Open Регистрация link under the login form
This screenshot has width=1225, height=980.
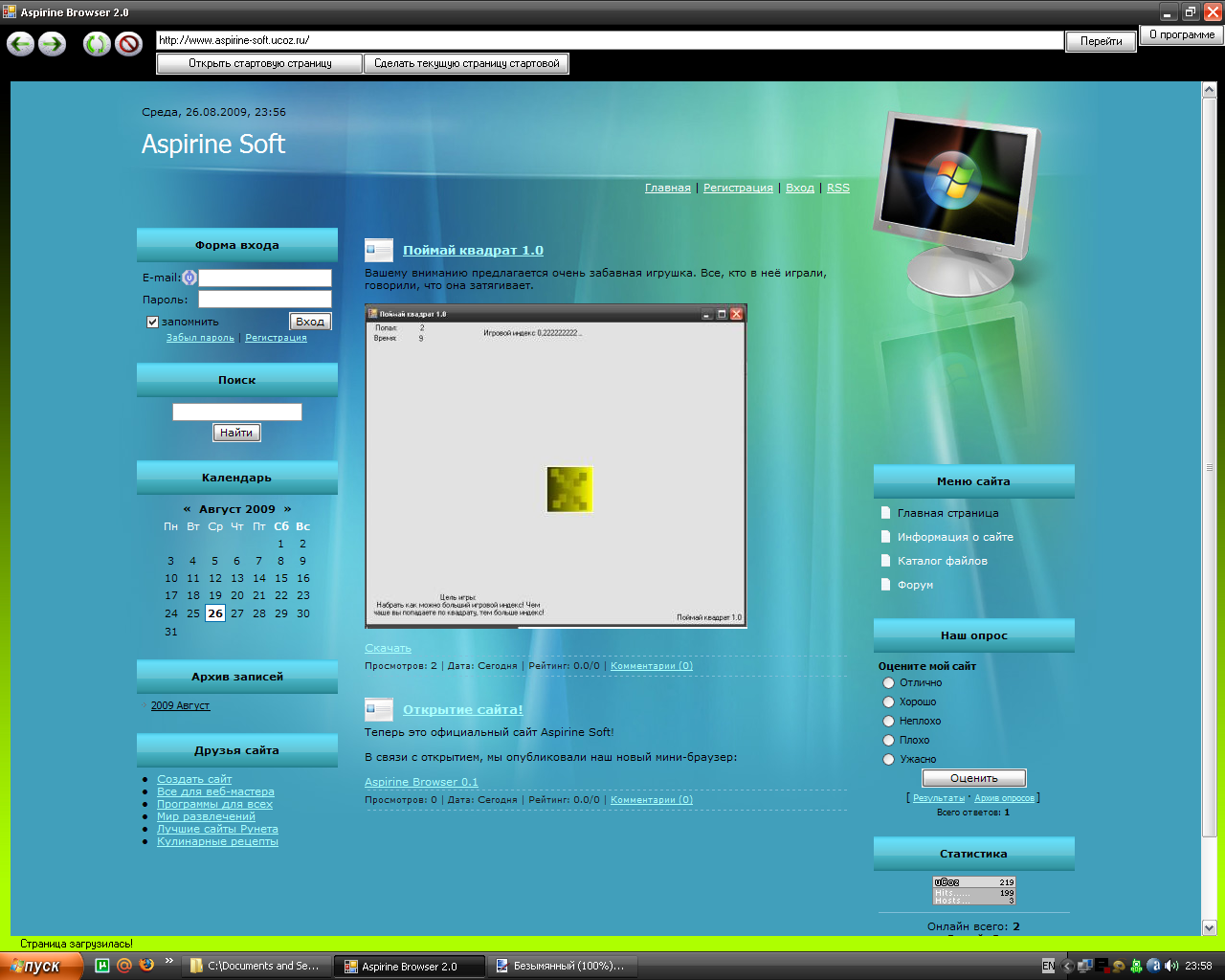tap(276, 338)
